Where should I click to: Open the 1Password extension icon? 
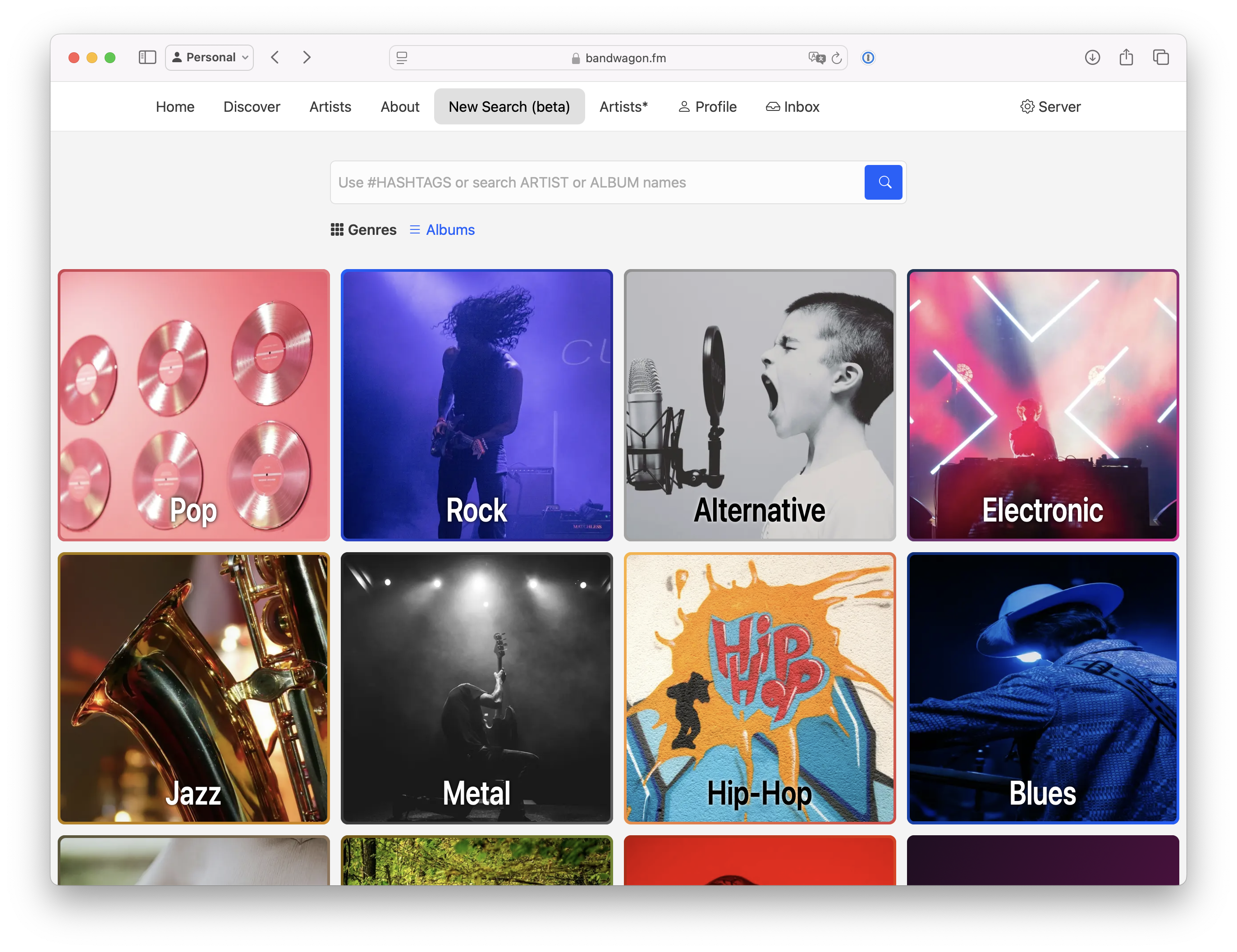click(x=868, y=58)
